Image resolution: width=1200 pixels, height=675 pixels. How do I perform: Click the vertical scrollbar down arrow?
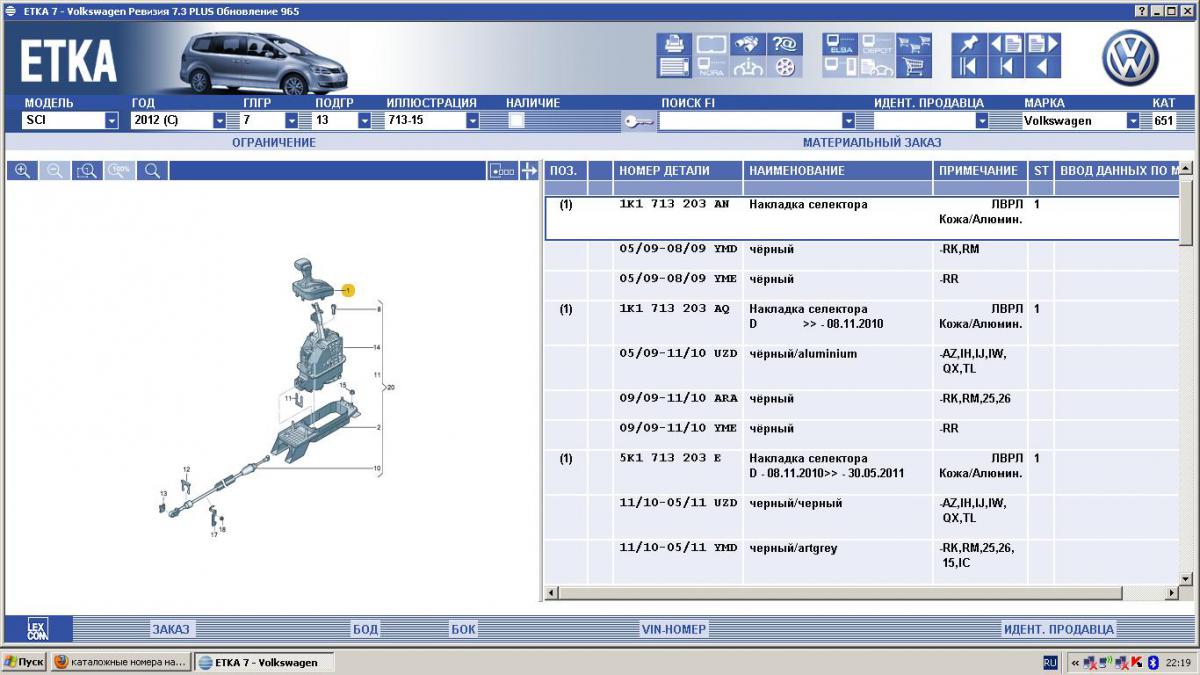tap(1186, 579)
